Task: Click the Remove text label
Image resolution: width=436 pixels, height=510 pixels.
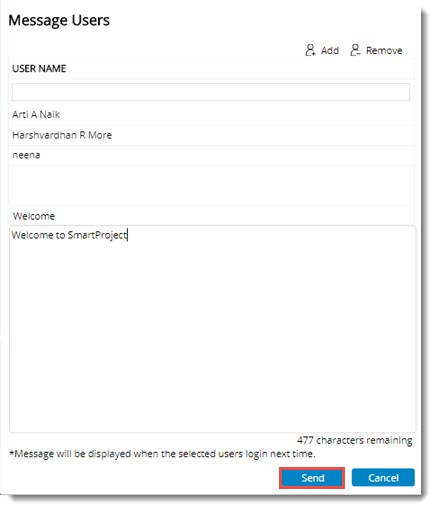Action: tap(384, 51)
